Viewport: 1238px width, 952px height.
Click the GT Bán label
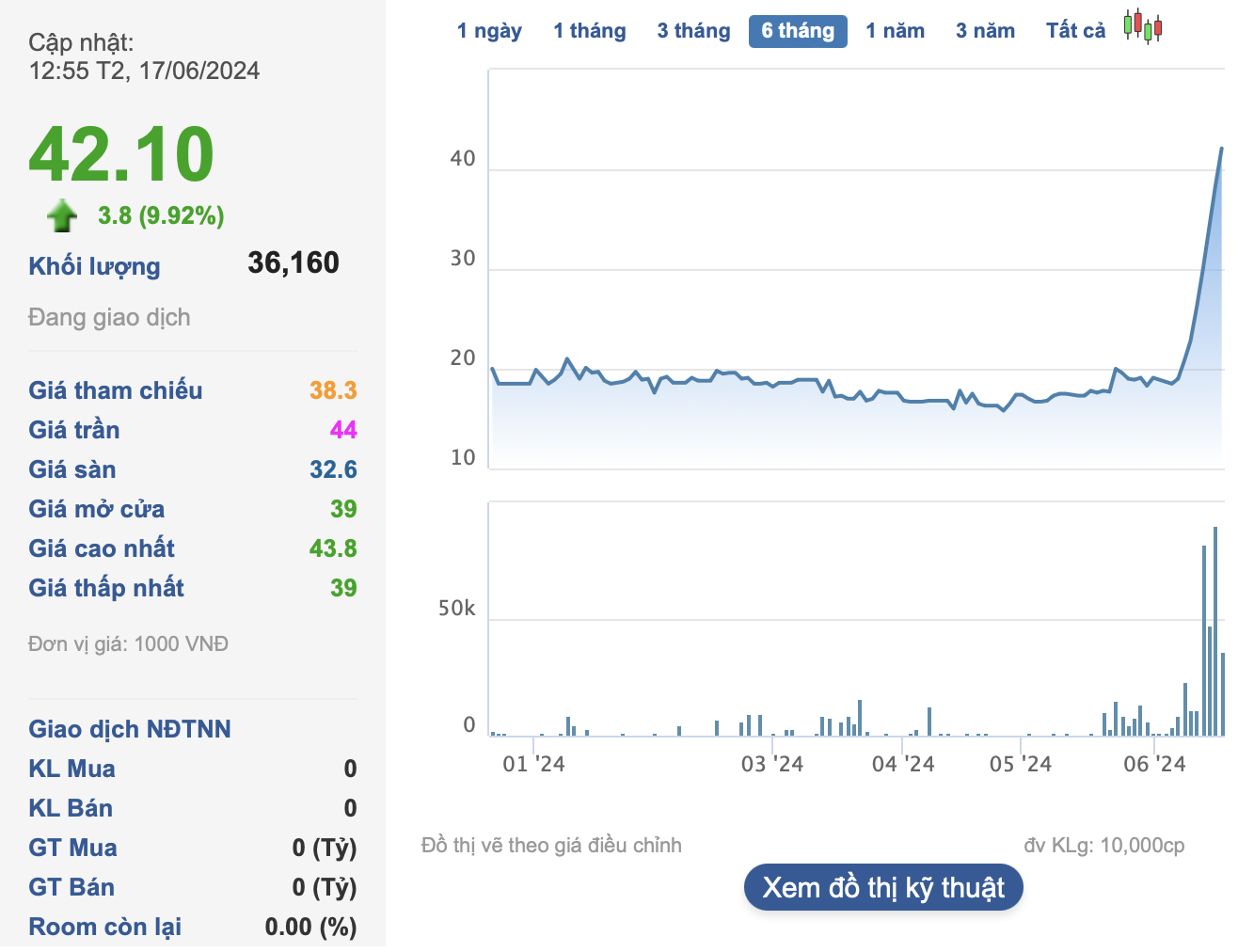[71, 887]
